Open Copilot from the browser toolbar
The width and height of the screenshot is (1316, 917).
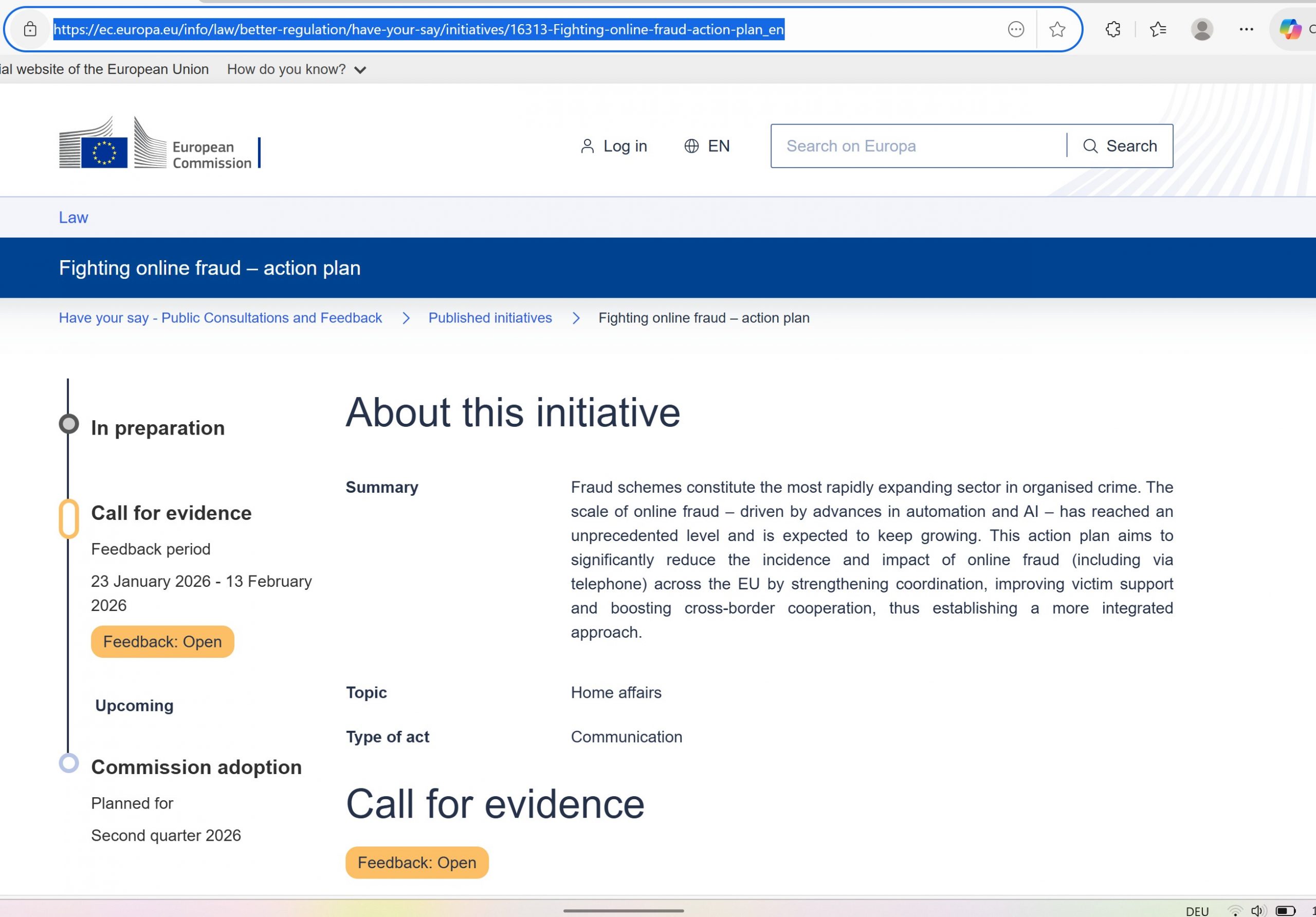point(1290,29)
